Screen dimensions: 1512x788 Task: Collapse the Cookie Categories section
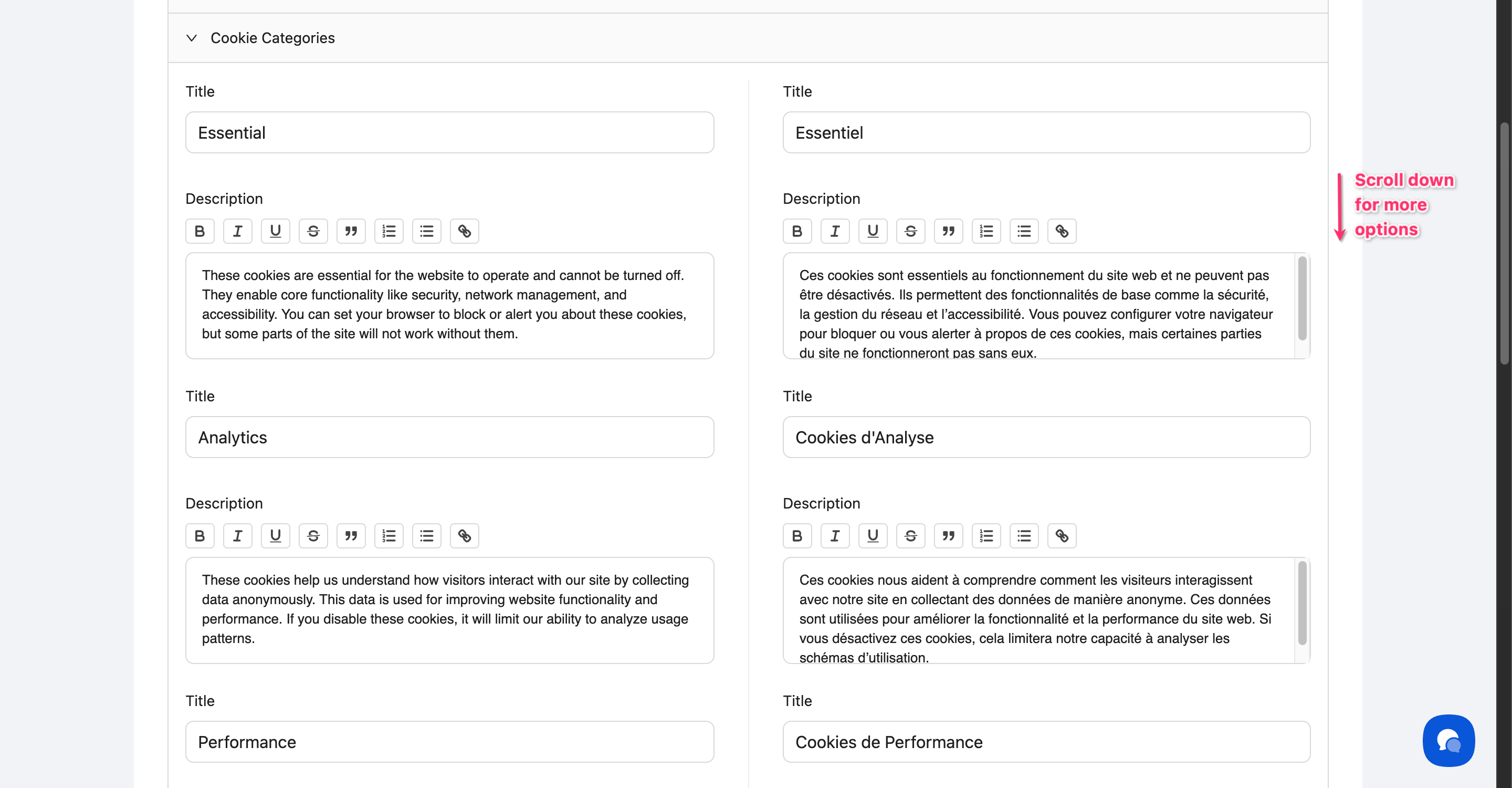[x=191, y=38]
